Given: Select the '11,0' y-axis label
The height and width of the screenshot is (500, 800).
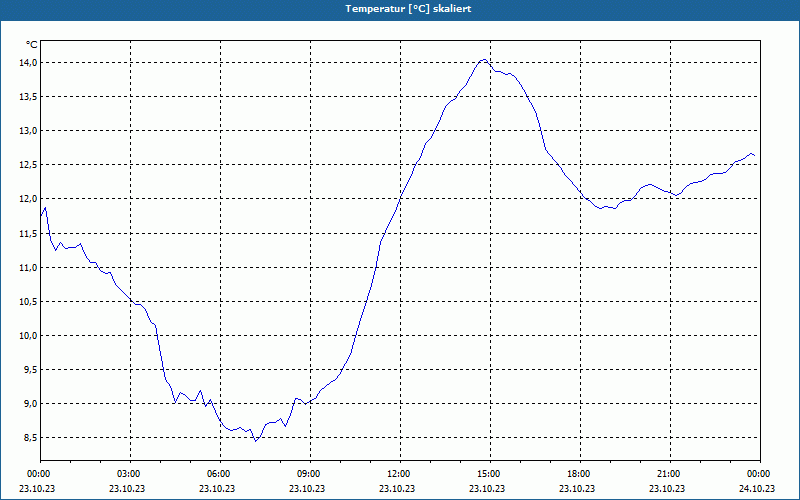Looking at the screenshot, I should coord(29,268).
